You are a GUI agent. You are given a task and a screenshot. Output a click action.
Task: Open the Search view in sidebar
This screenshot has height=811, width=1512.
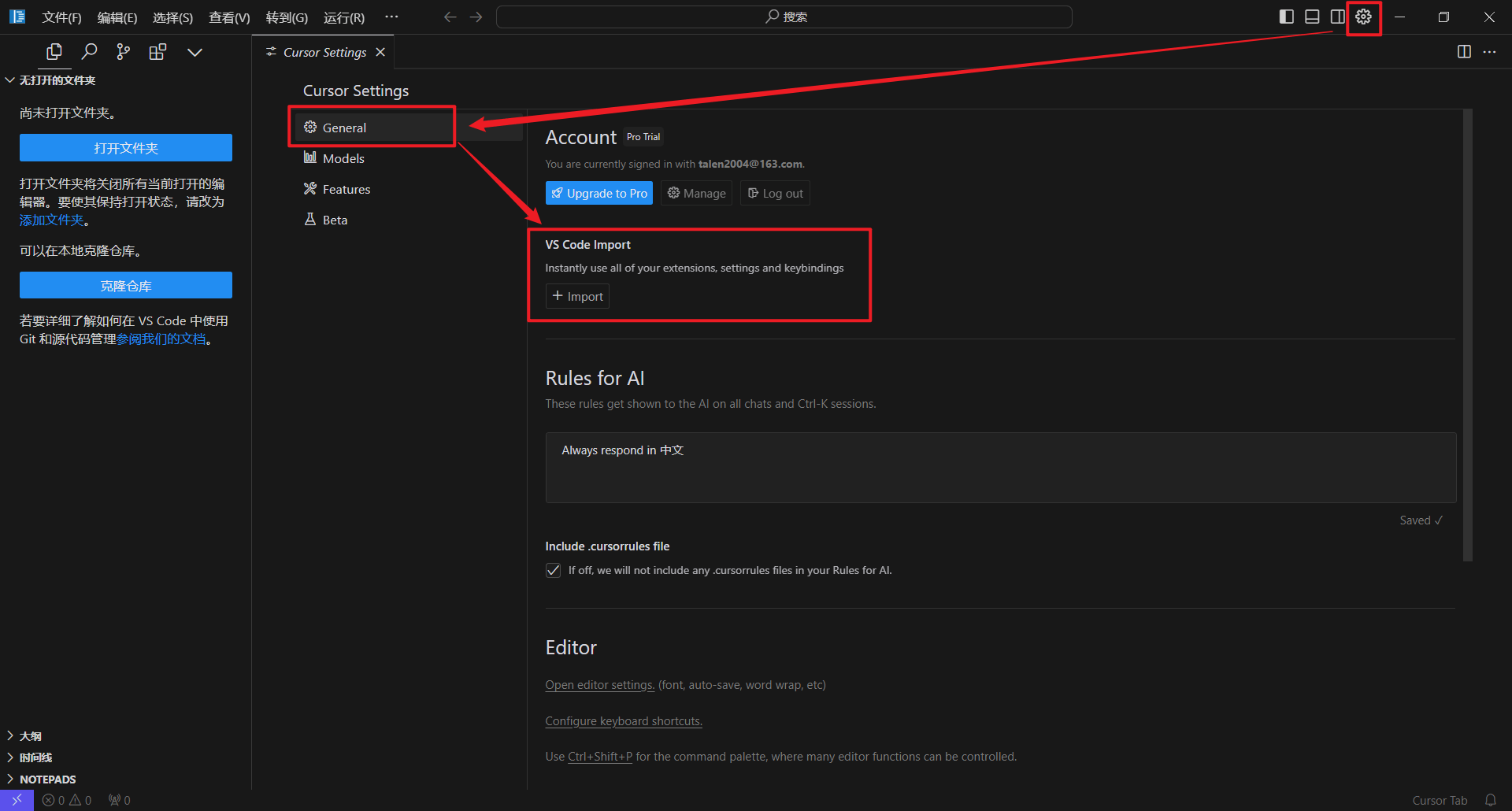pyautogui.click(x=89, y=52)
